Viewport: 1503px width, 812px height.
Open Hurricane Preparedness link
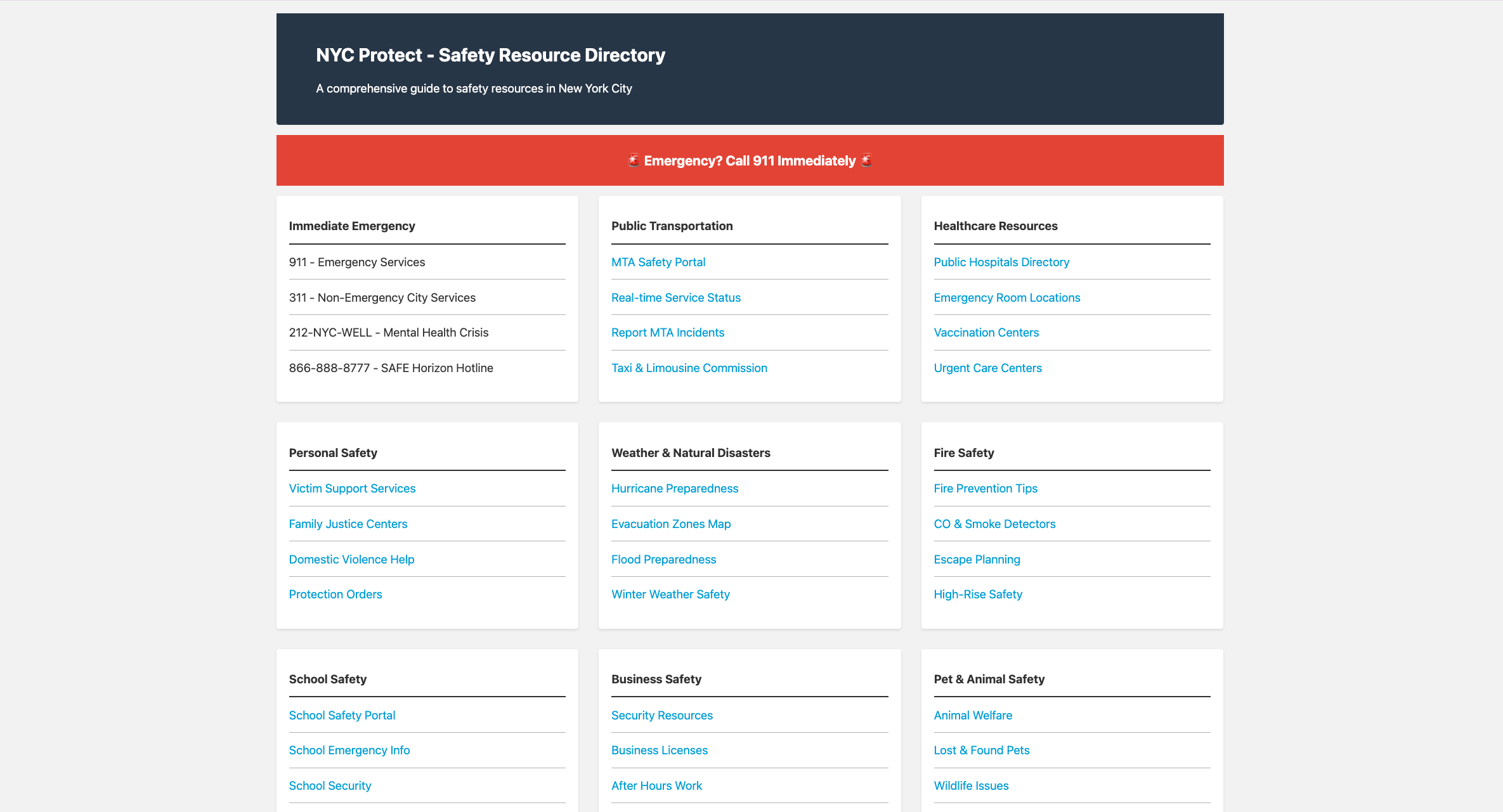coord(674,488)
